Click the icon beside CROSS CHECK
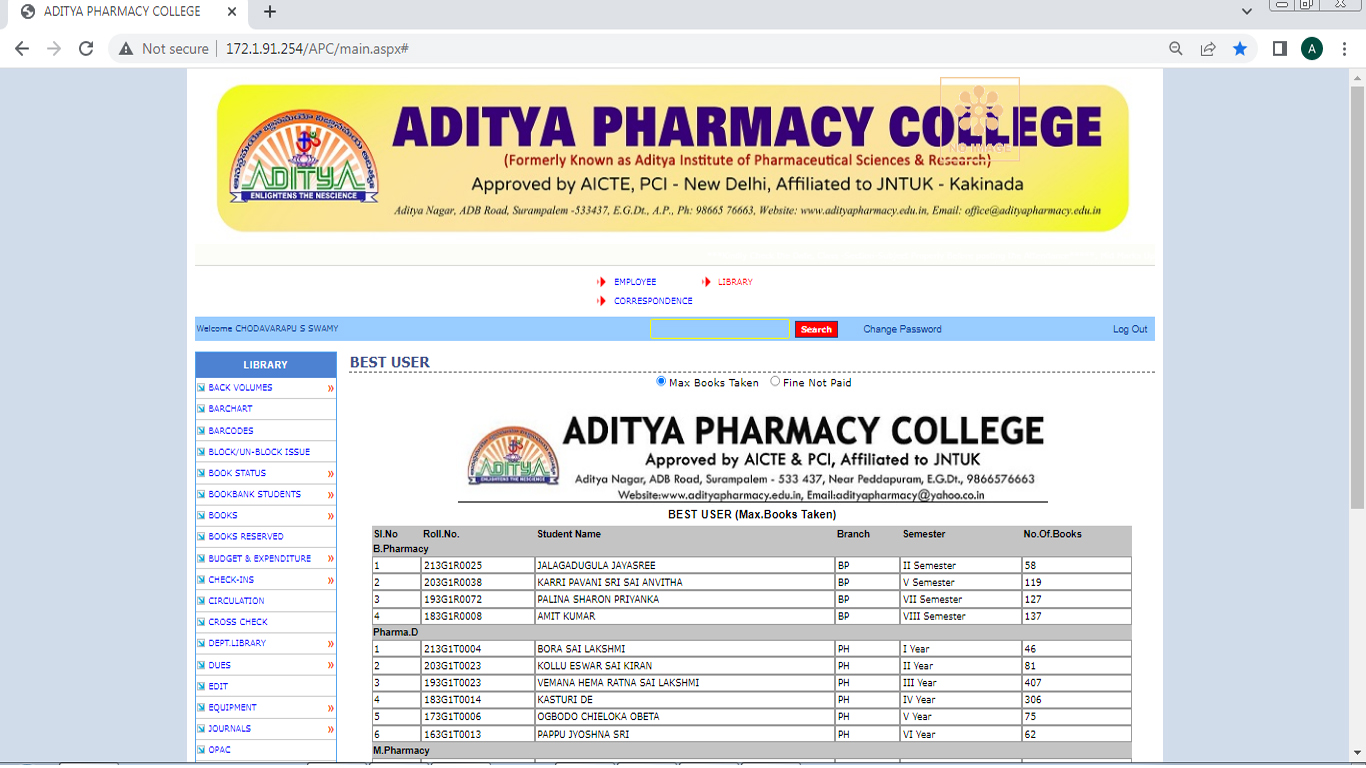 [201, 622]
